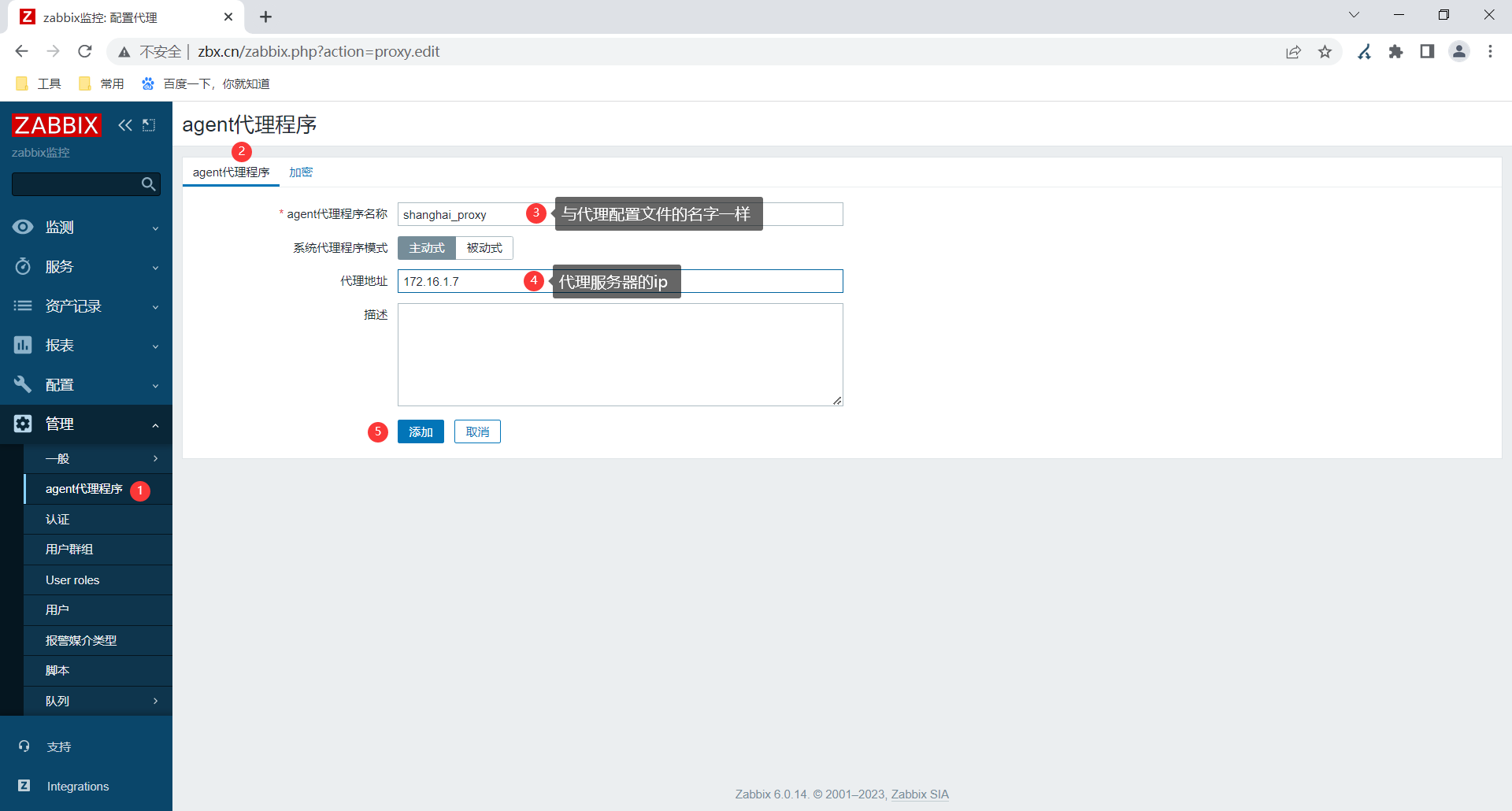1512x811 pixels.
Task: Click the Z icon for Integrations
Action: tap(24, 786)
